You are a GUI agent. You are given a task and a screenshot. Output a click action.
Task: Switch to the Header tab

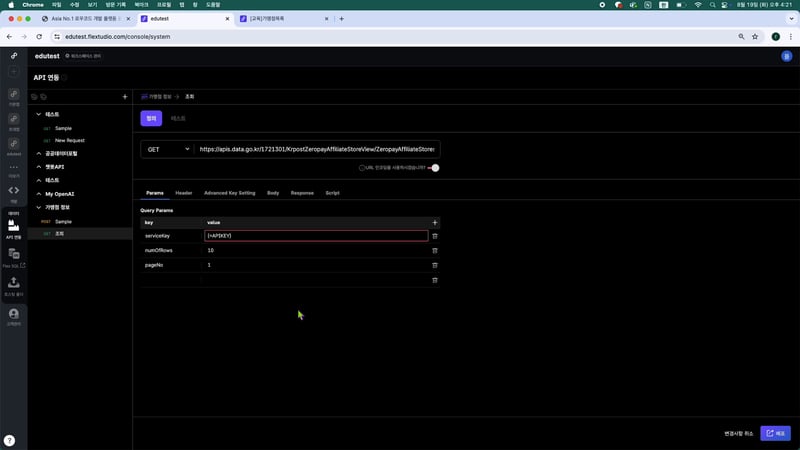pos(183,192)
